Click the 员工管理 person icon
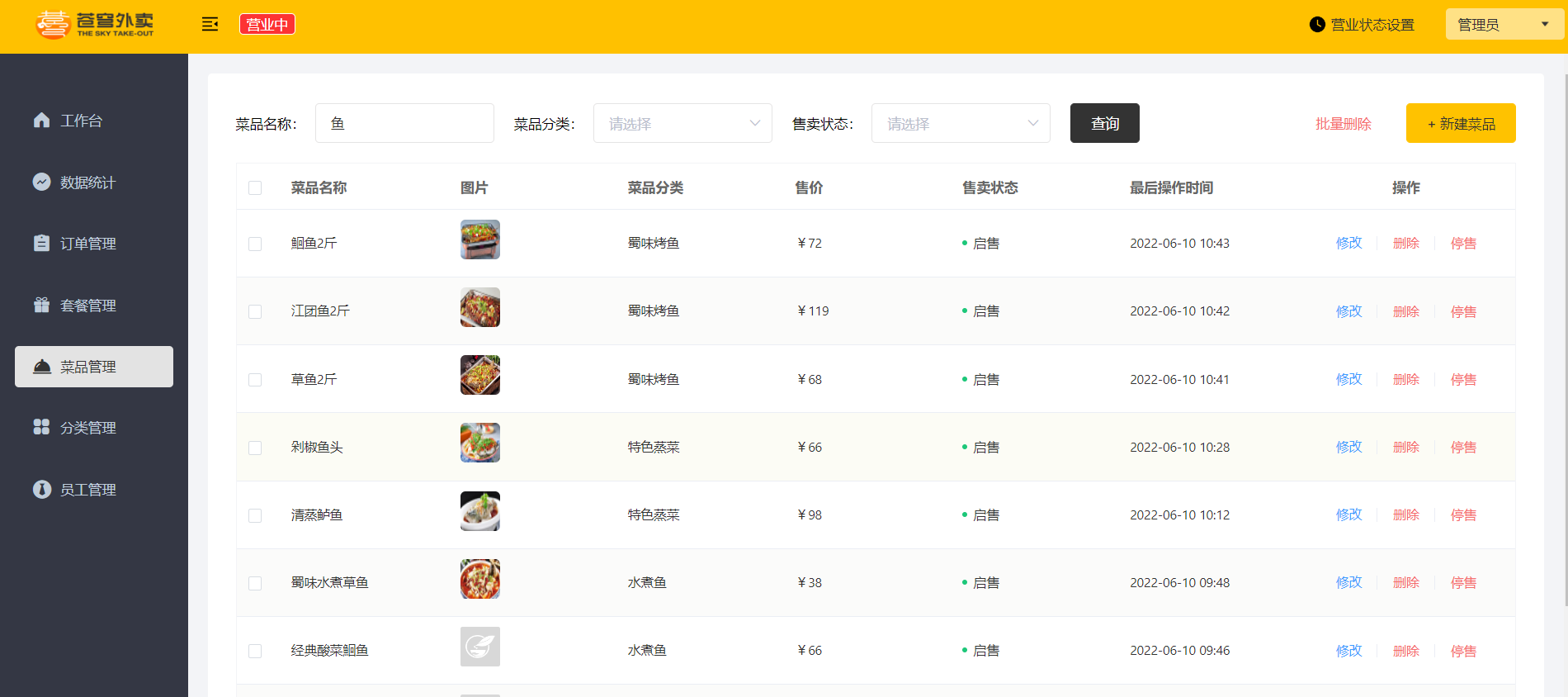This screenshot has height=697, width=1568. pyautogui.click(x=41, y=489)
